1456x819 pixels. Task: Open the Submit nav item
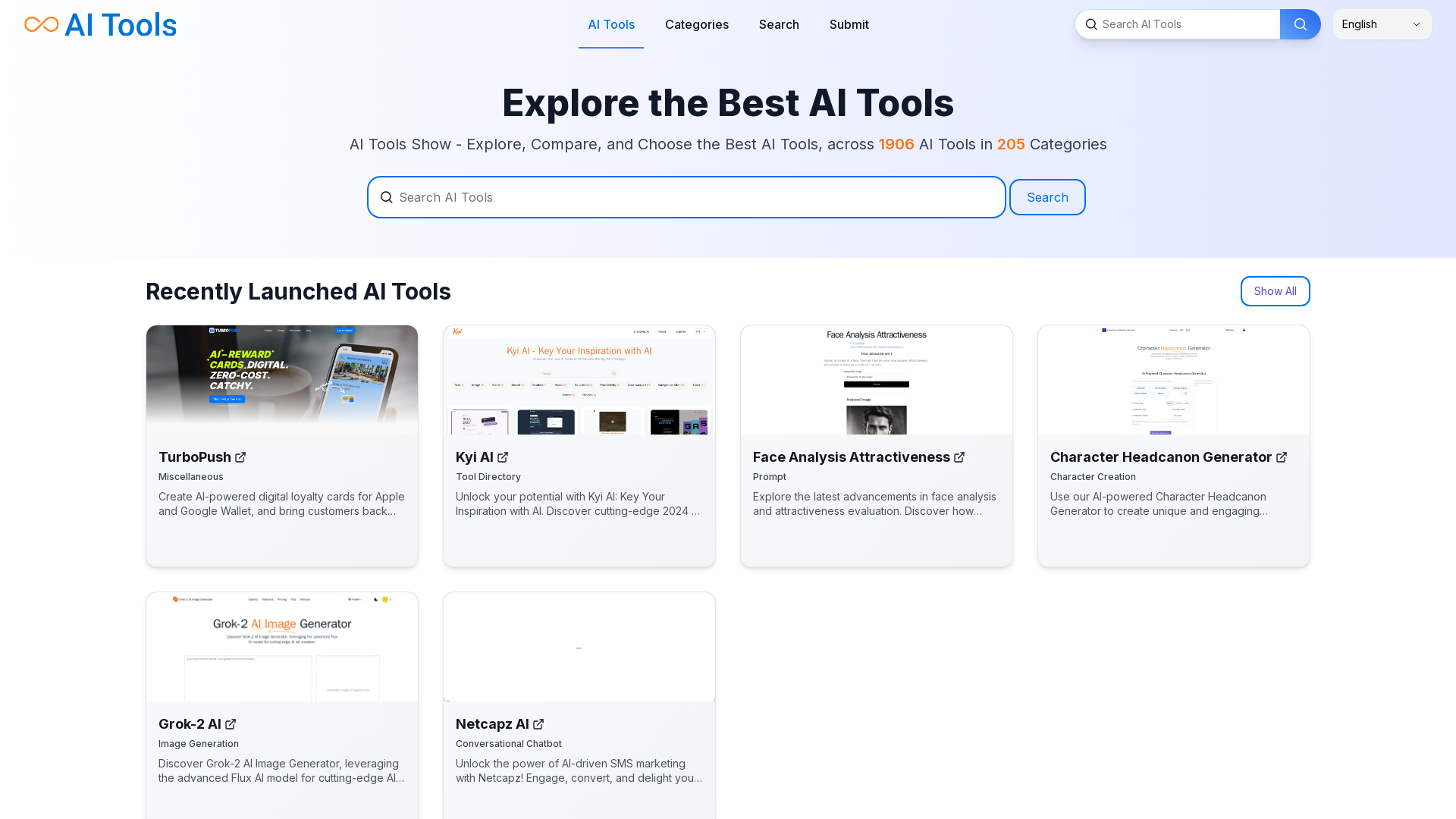[x=849, y=24]
